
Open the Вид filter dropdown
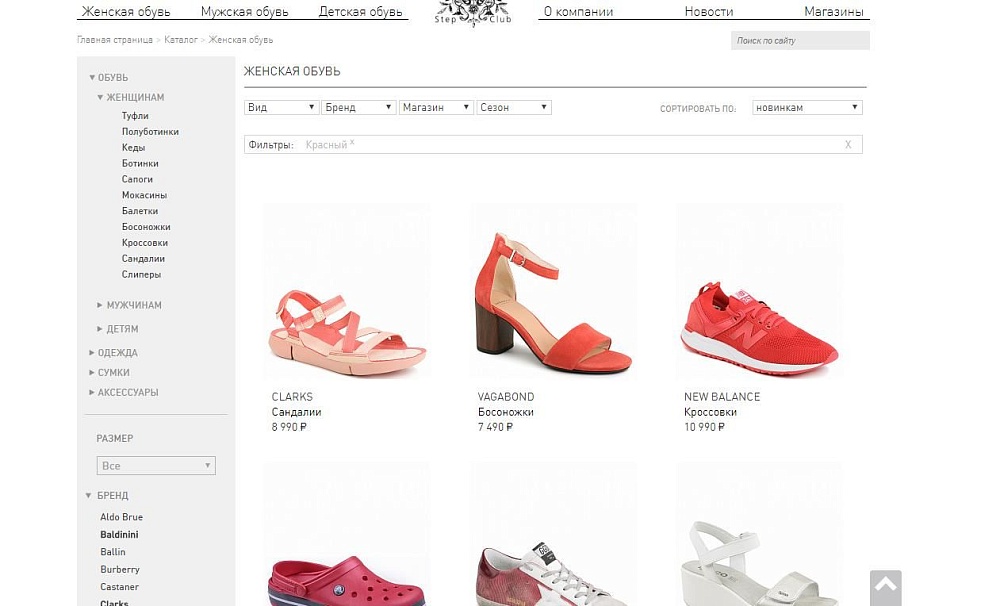(281, 107)
